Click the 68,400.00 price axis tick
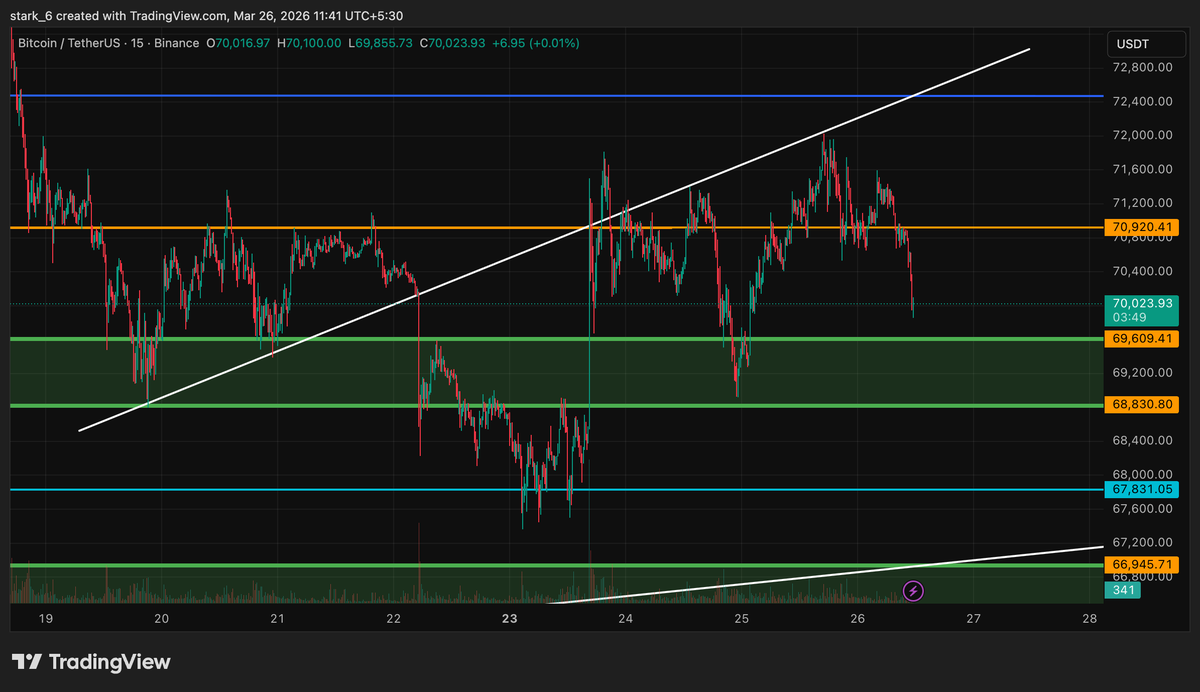Viewport: 1200px width, 692px height. [x=1143, y=440]
